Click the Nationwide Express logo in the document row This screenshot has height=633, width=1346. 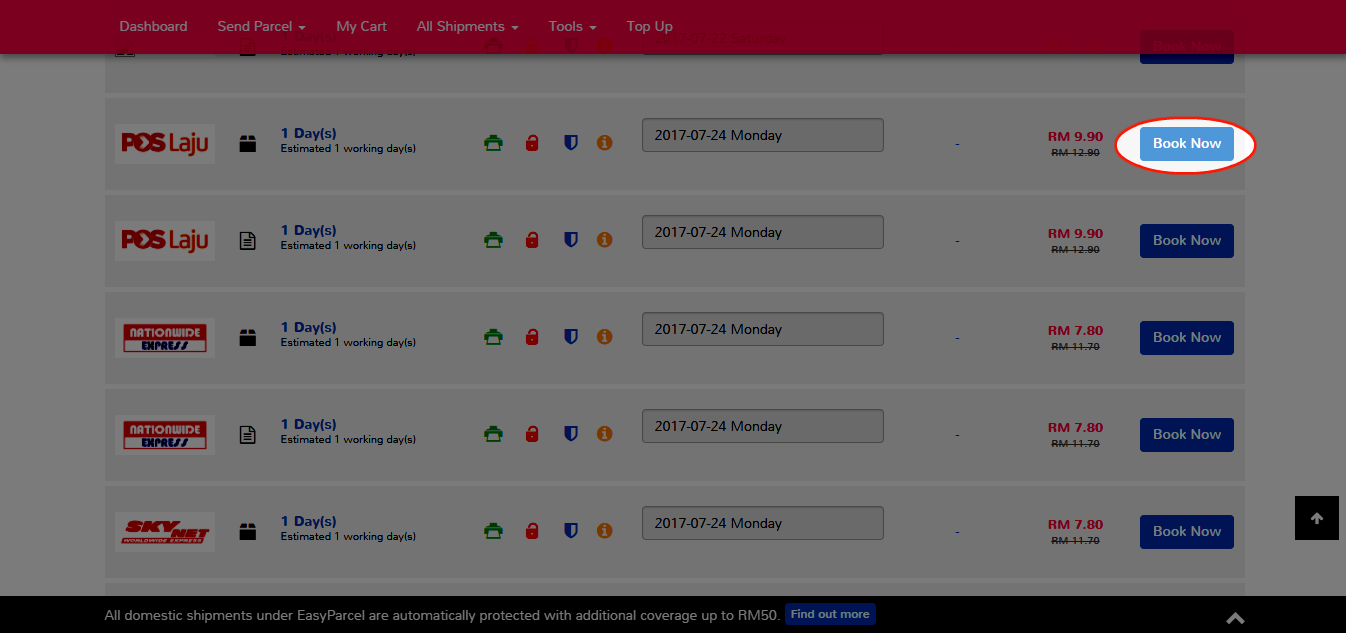coord(165,435)
